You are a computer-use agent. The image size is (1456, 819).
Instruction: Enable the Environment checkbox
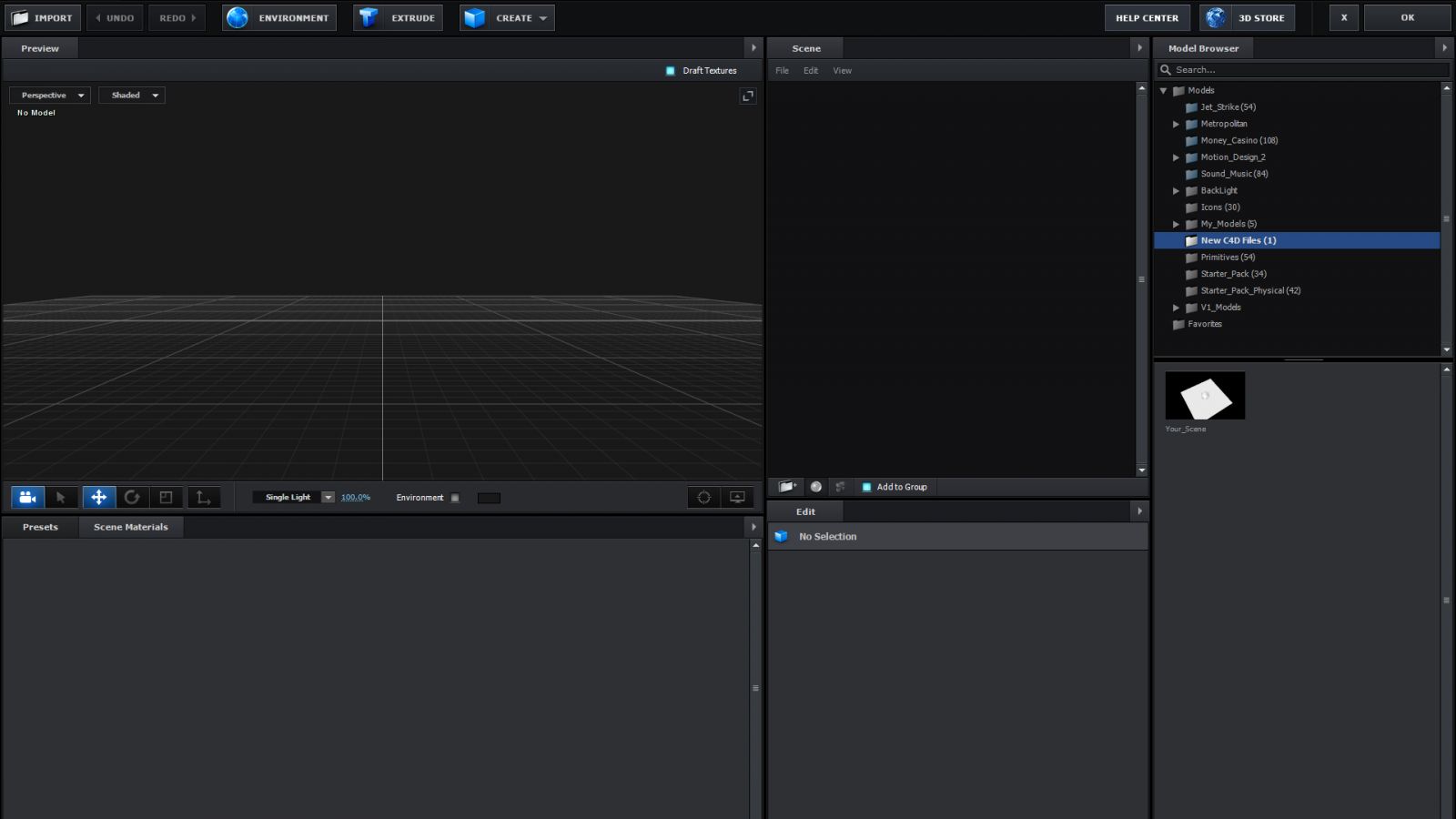(x=455, y=498)
